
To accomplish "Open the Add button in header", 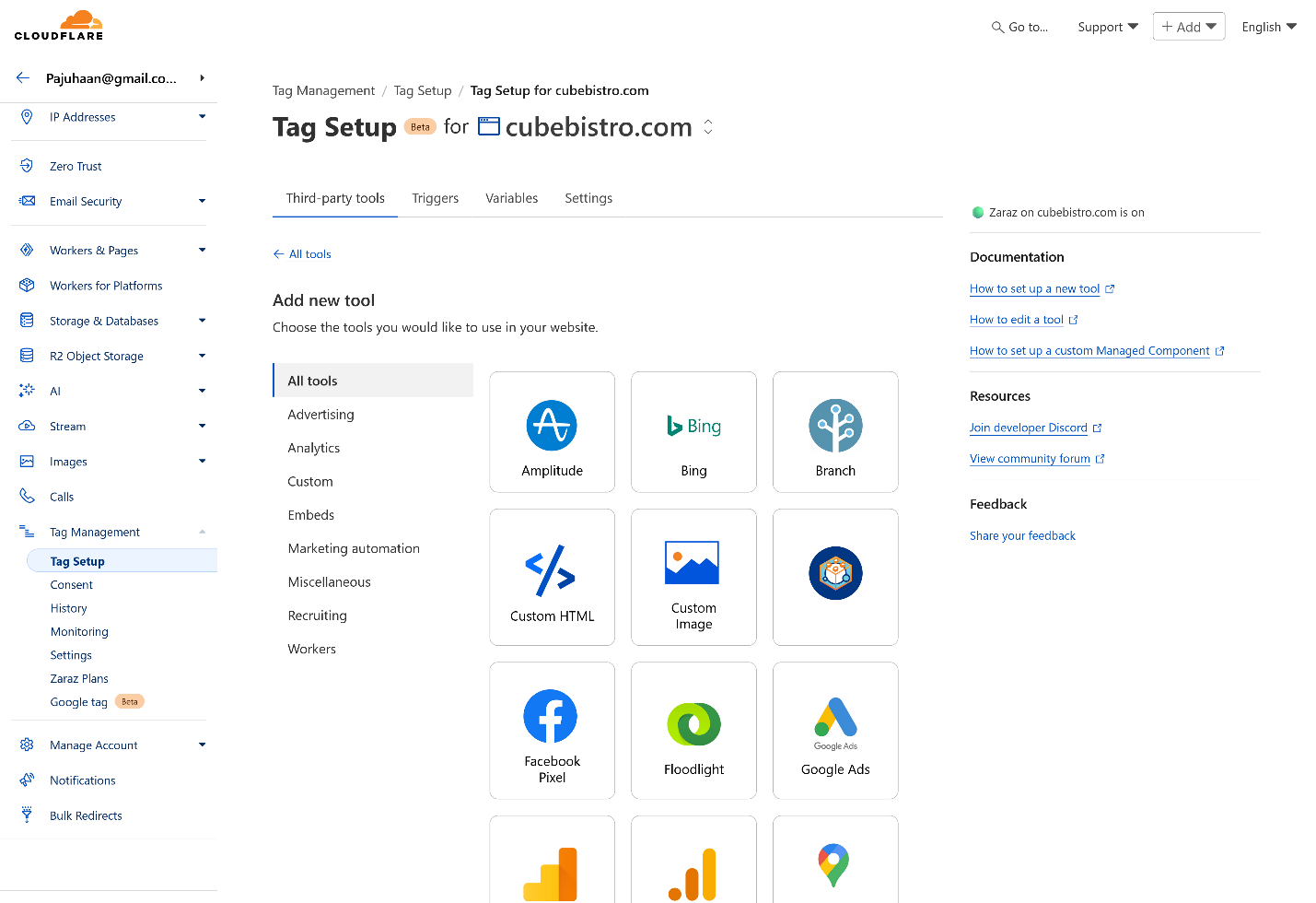I will [1189, 27].
